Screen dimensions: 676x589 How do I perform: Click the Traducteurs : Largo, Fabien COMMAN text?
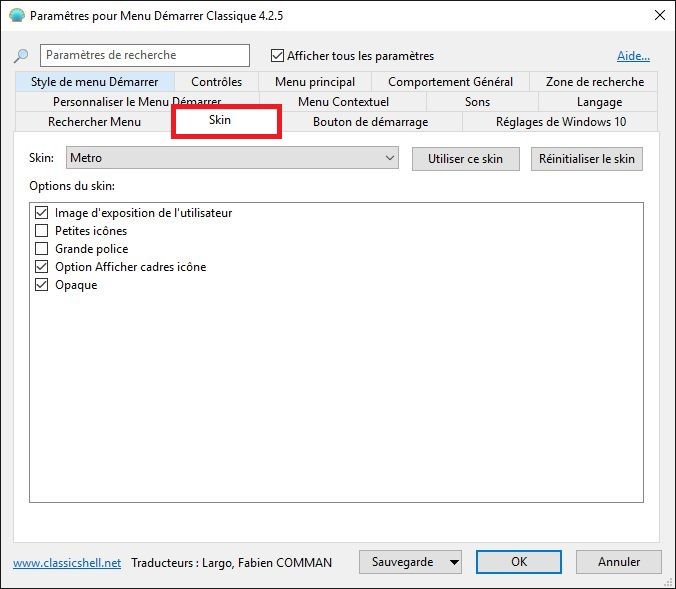(232, 563)
